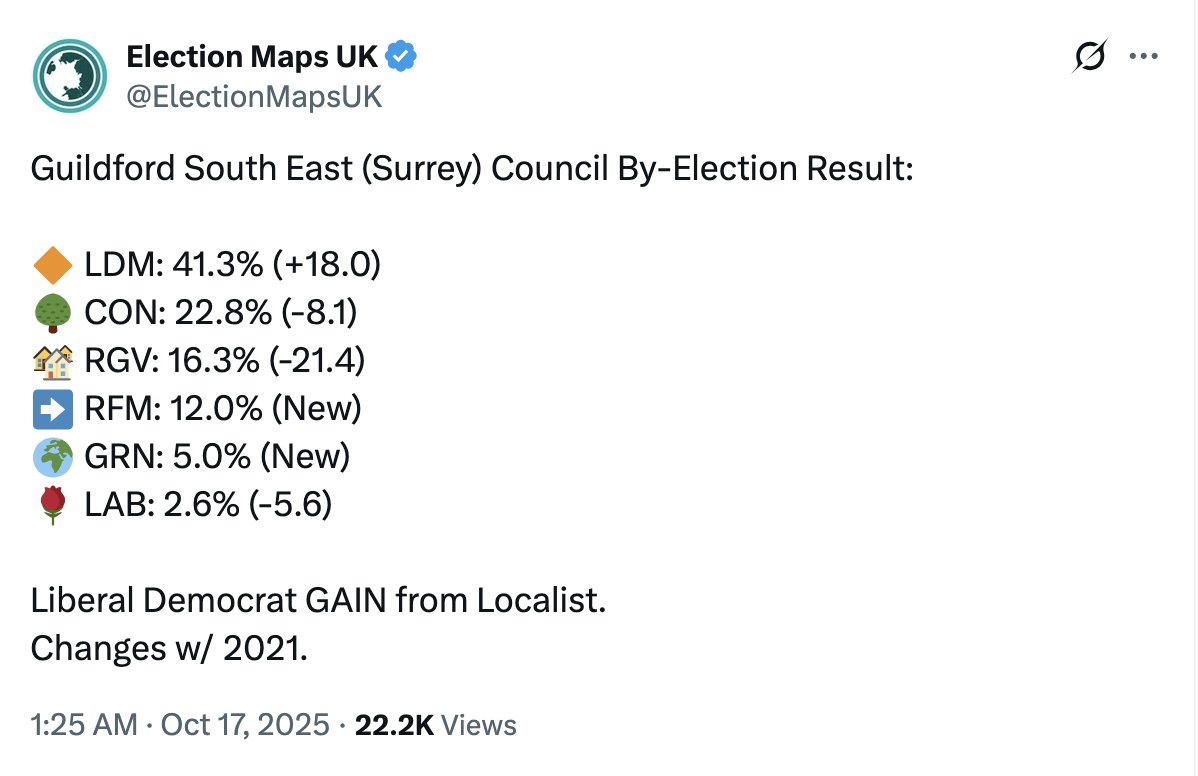Click the blue verified checkmark badge
The image size is (1198, 776).
point(401,57)
